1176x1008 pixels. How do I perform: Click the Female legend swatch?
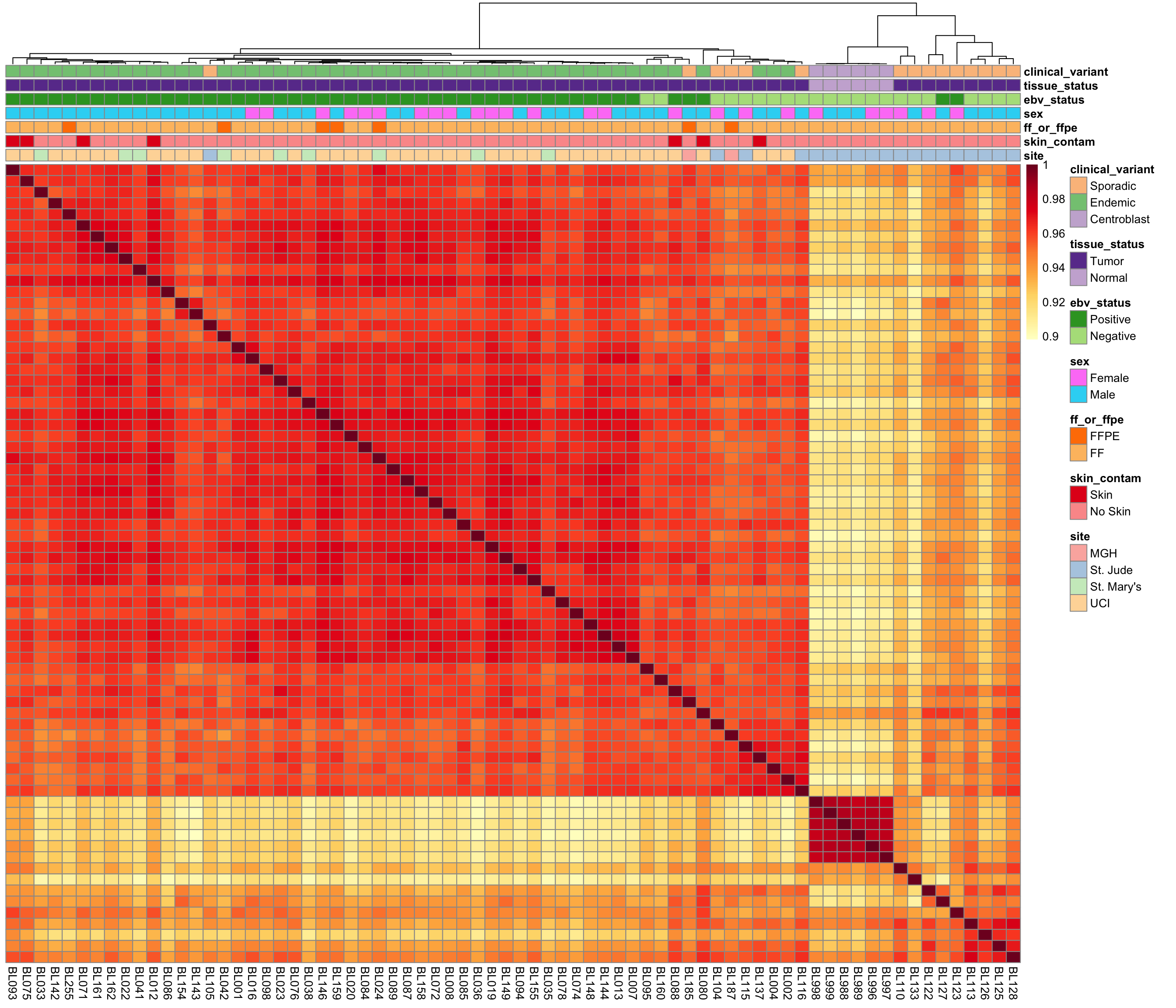1078,378
